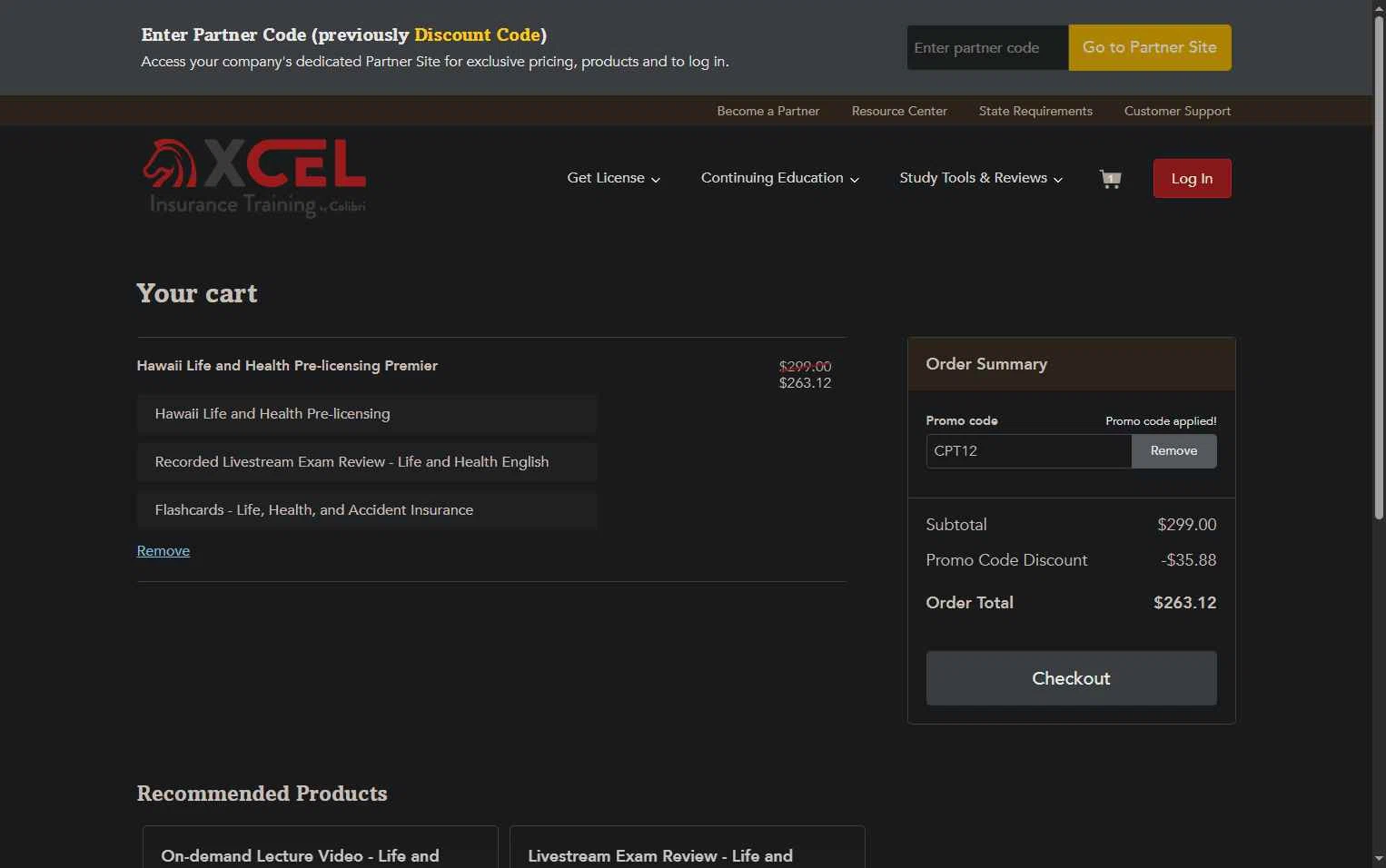Click the XCEL Insurance Training logo

(x=254, y=178)
